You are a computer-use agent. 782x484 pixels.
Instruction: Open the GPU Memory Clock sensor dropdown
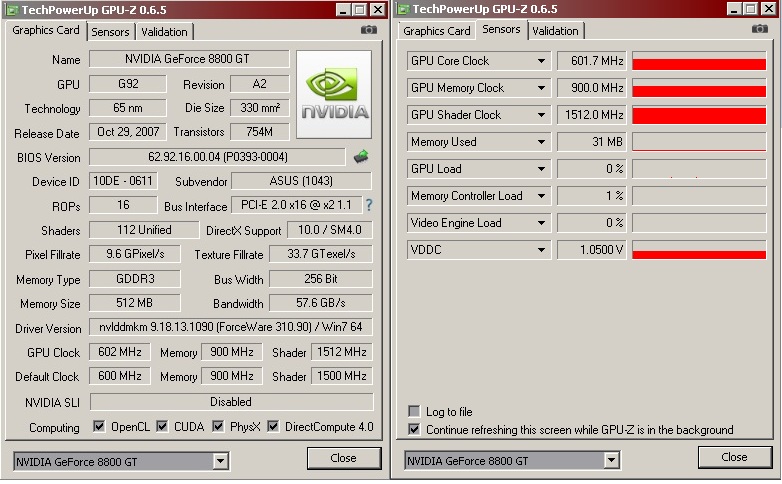541,88
